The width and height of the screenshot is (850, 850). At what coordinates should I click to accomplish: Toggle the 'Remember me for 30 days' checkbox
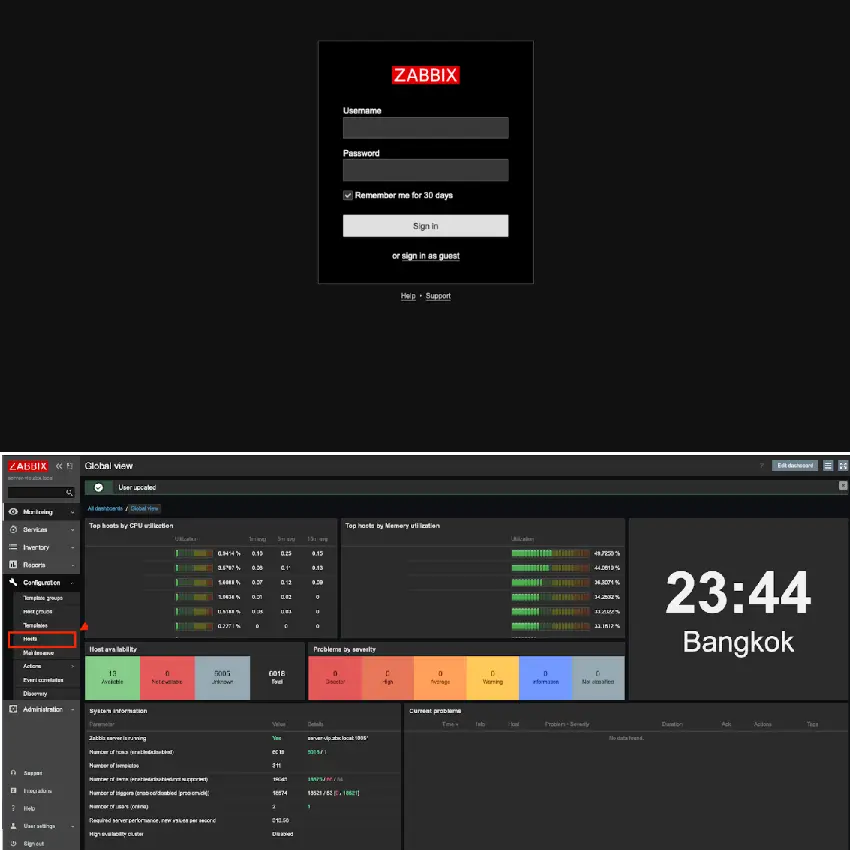348,195
